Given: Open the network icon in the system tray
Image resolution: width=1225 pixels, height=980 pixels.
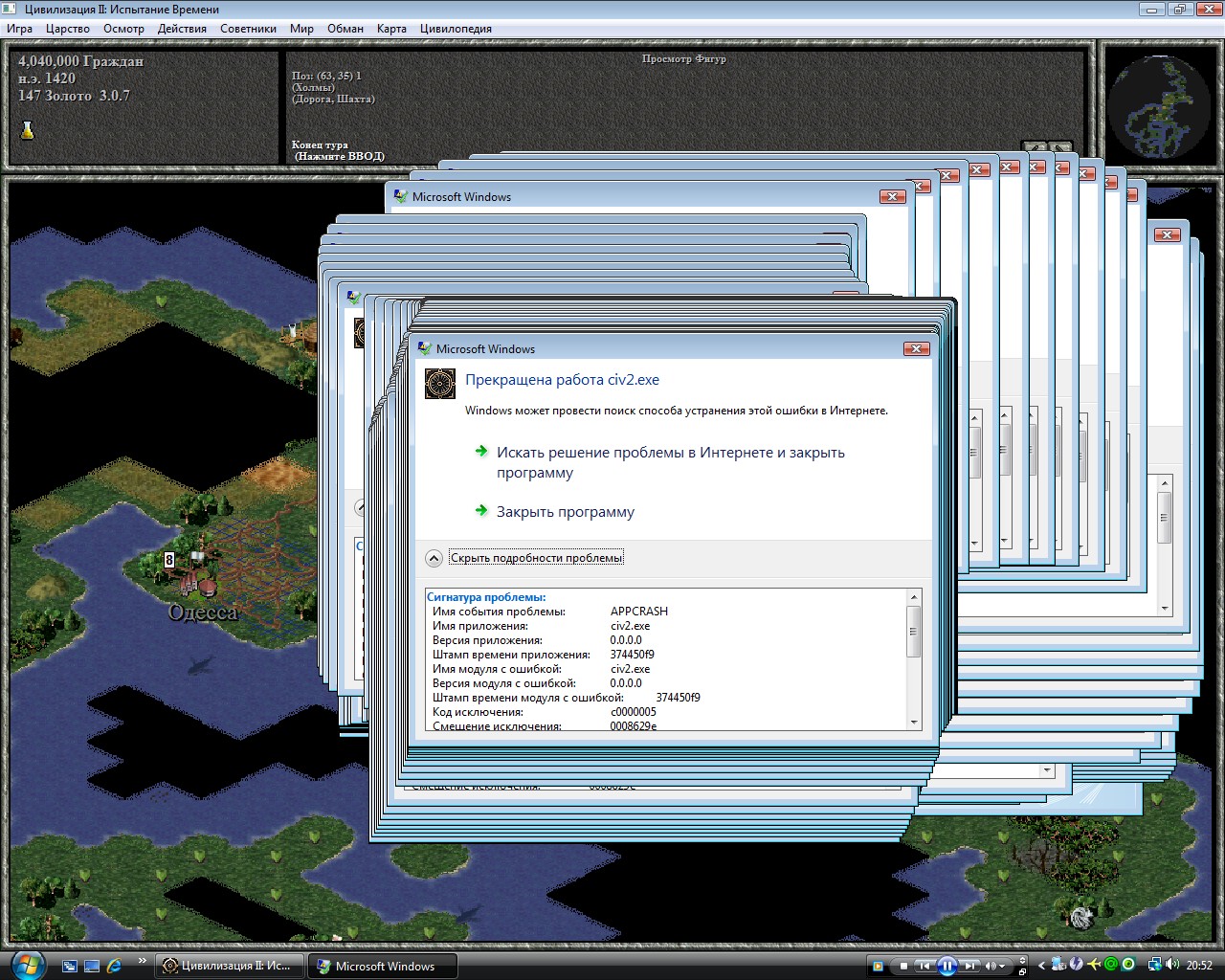Looking at the screenshot, I should [x=1155, y=965].
